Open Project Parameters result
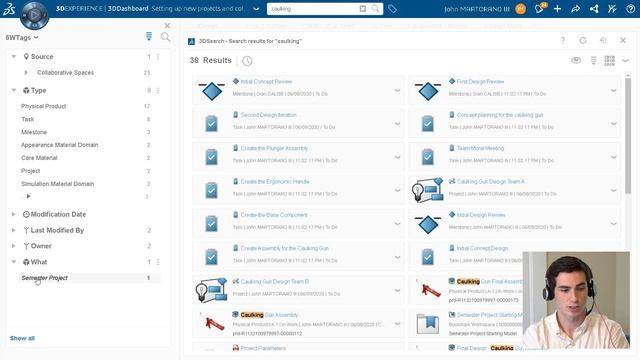640x360 pixels. click(263, 348)
